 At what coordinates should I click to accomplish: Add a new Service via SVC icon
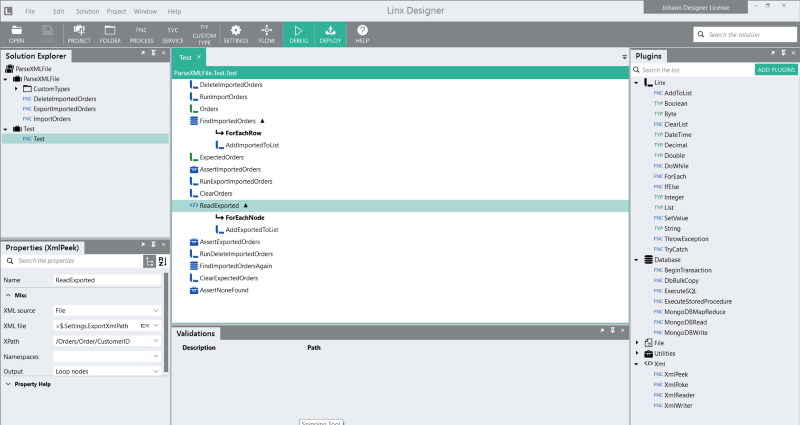[x=173, y=34]
